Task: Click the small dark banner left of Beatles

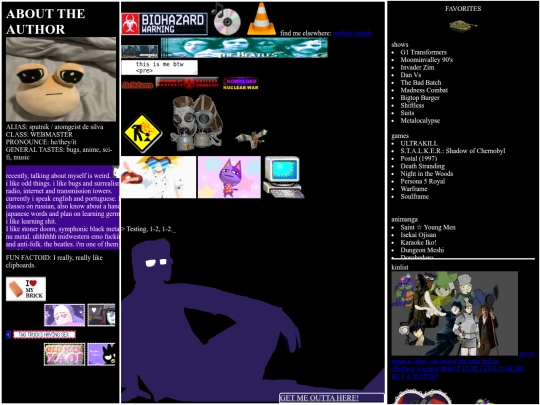Action: 140,51
